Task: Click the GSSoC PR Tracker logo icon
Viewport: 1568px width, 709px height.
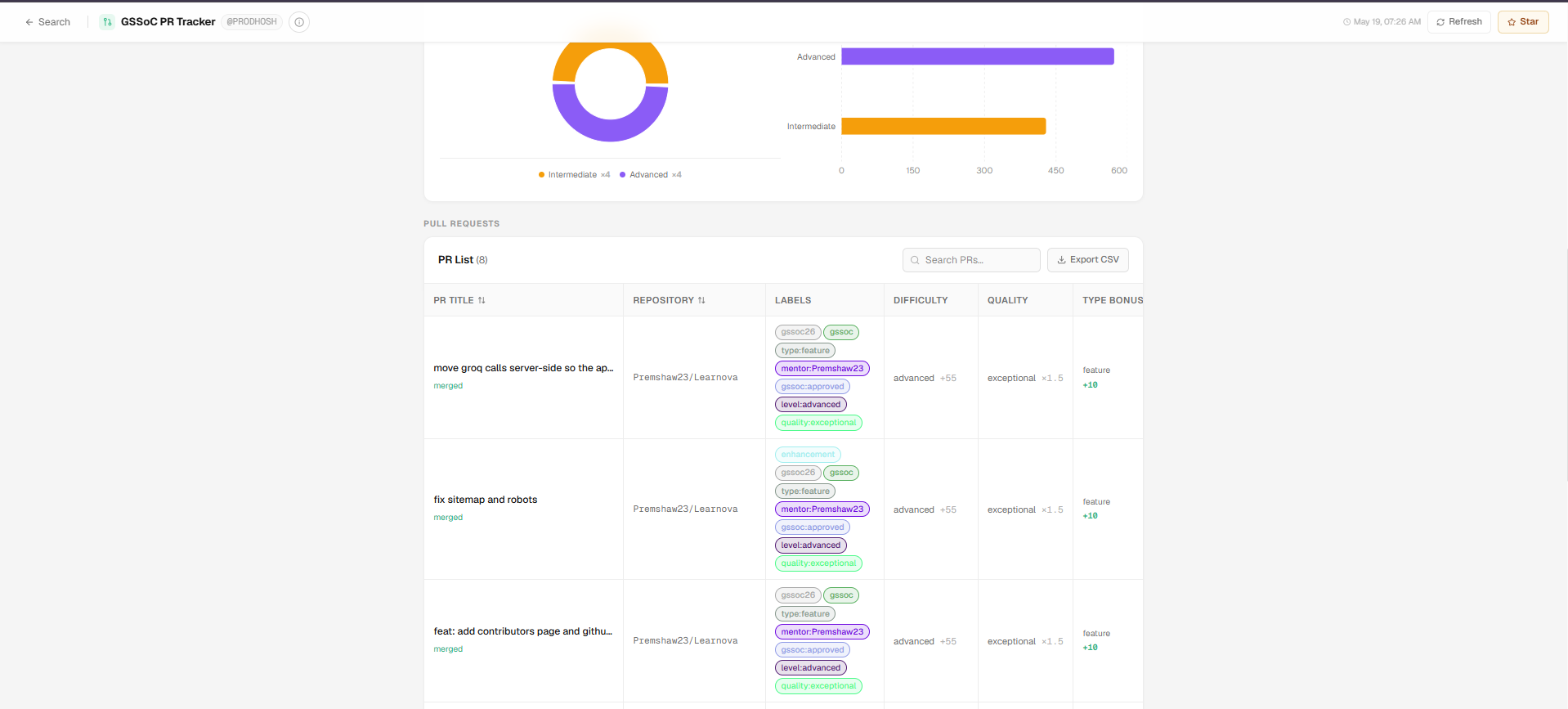Action: coord(107,22)
